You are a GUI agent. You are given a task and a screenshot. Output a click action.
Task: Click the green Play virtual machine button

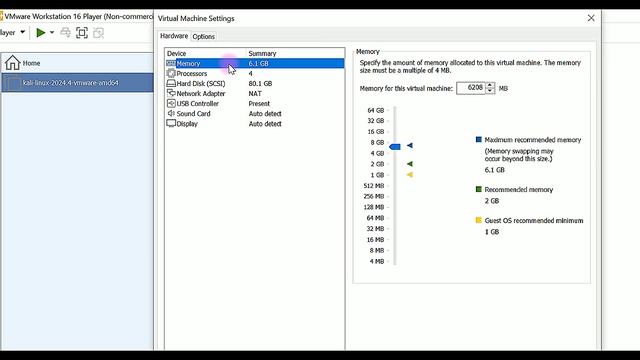pyautogui.click(x=41, y=33)
